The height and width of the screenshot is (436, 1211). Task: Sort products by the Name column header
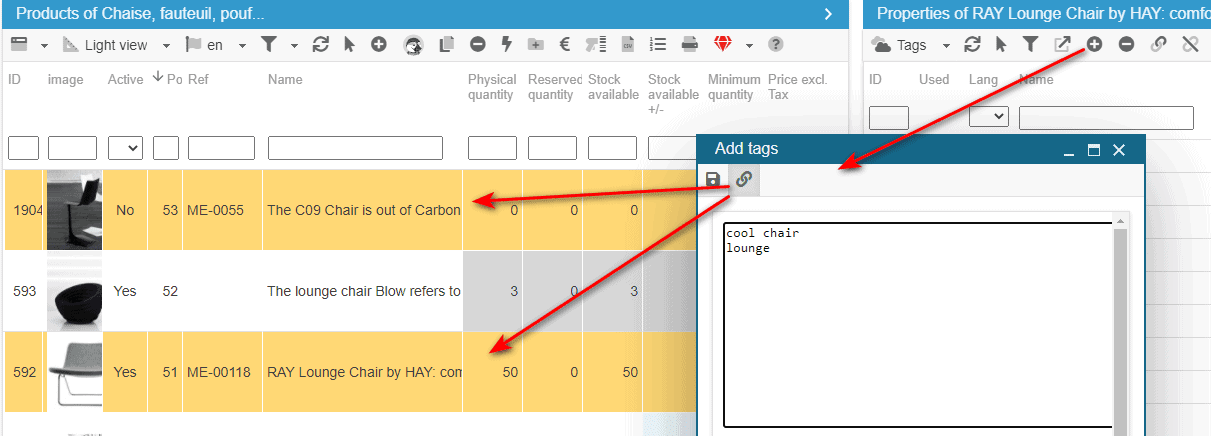click(285, 80)
